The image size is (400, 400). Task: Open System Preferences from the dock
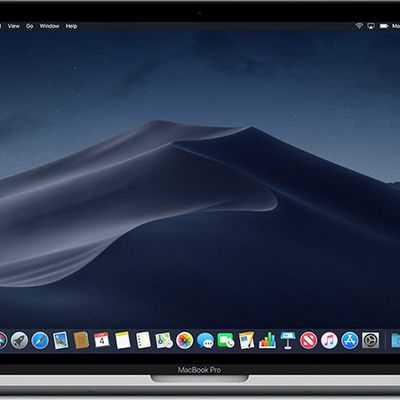click(370, 341)
